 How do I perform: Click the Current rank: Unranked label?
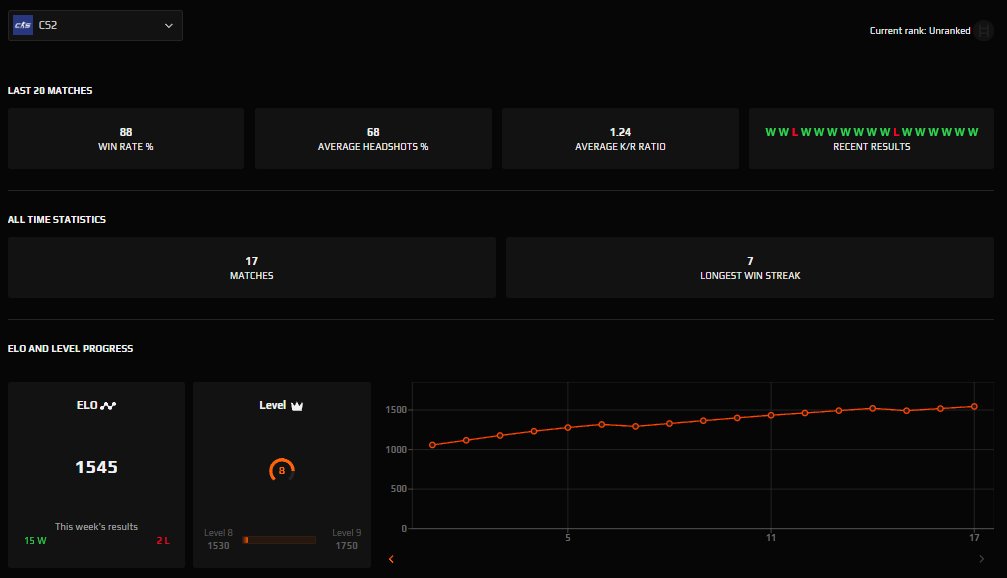(x=920, y=31)
